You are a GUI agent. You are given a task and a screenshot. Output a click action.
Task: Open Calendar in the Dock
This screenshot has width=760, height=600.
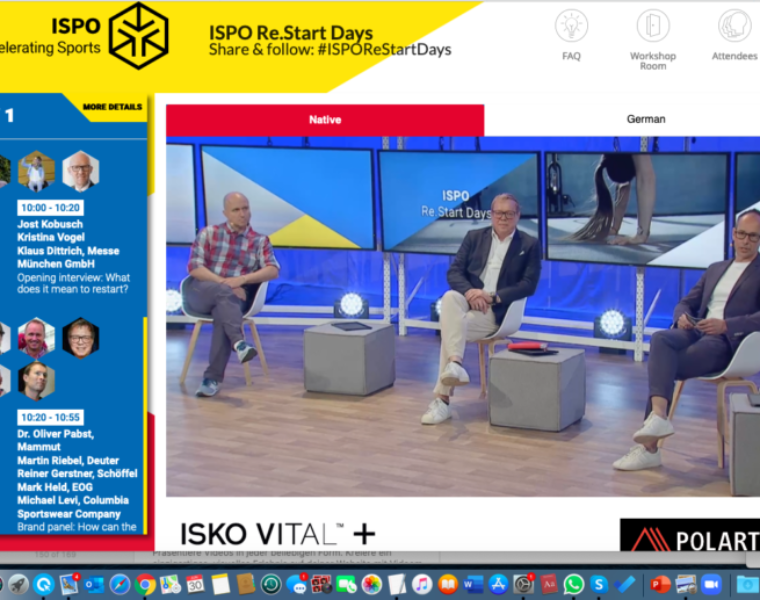(x=195, y=584)
